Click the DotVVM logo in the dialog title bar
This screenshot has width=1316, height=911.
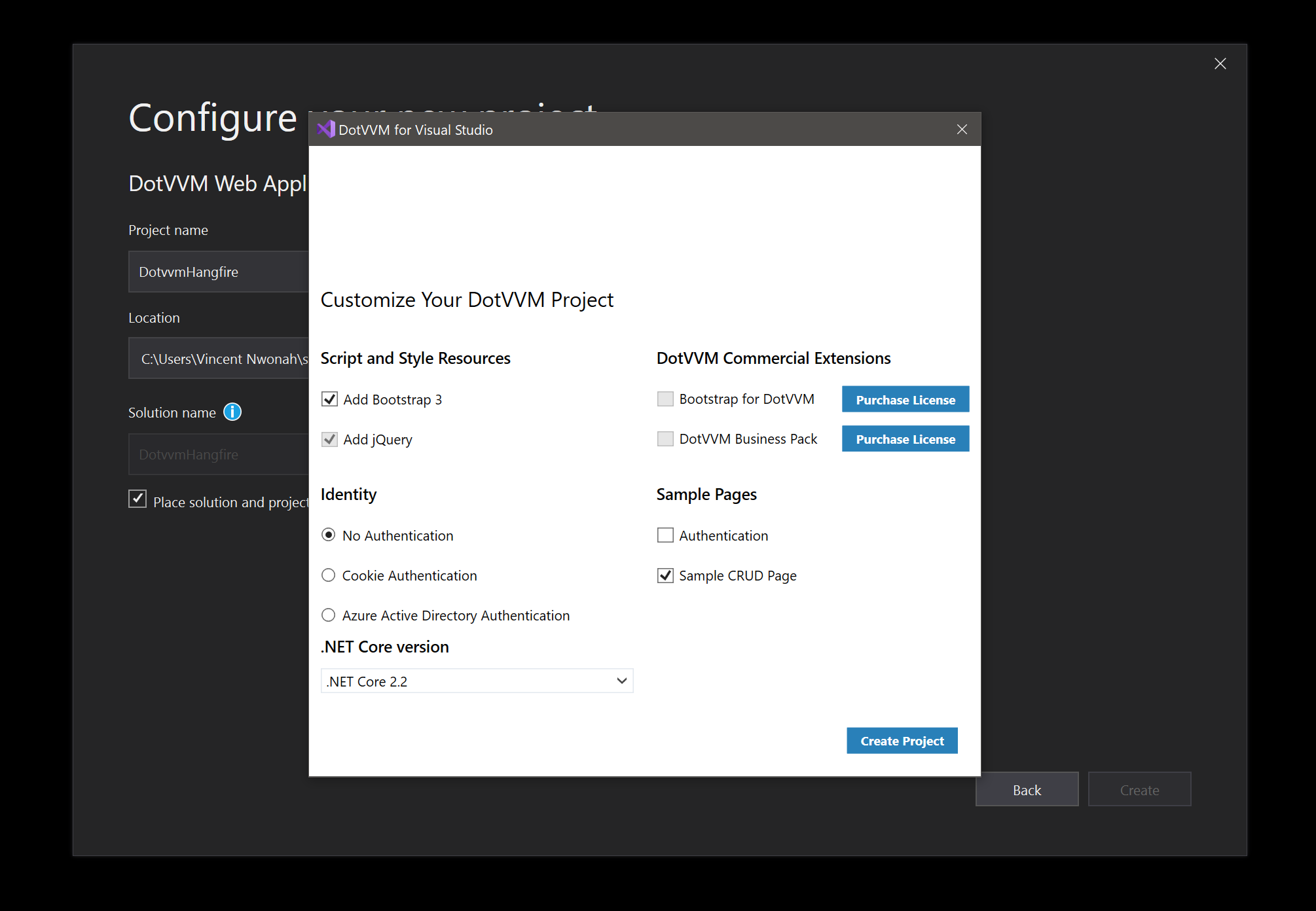[325, 129]
